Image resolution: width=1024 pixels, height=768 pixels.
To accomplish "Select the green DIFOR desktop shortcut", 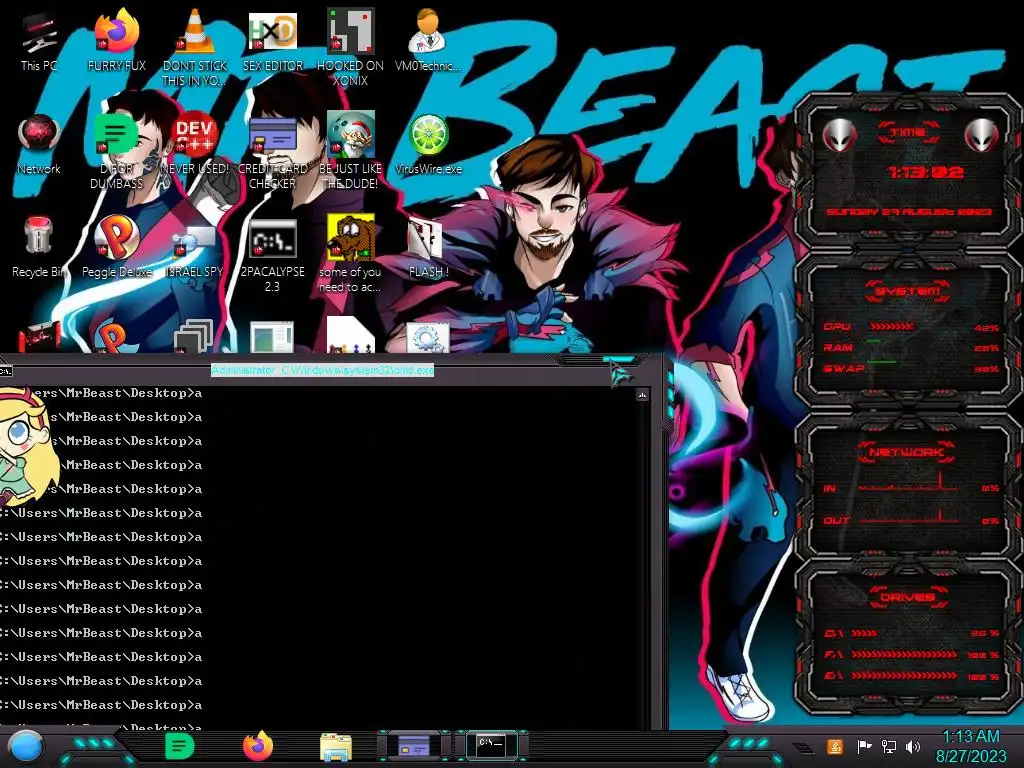I will (116, 150).
